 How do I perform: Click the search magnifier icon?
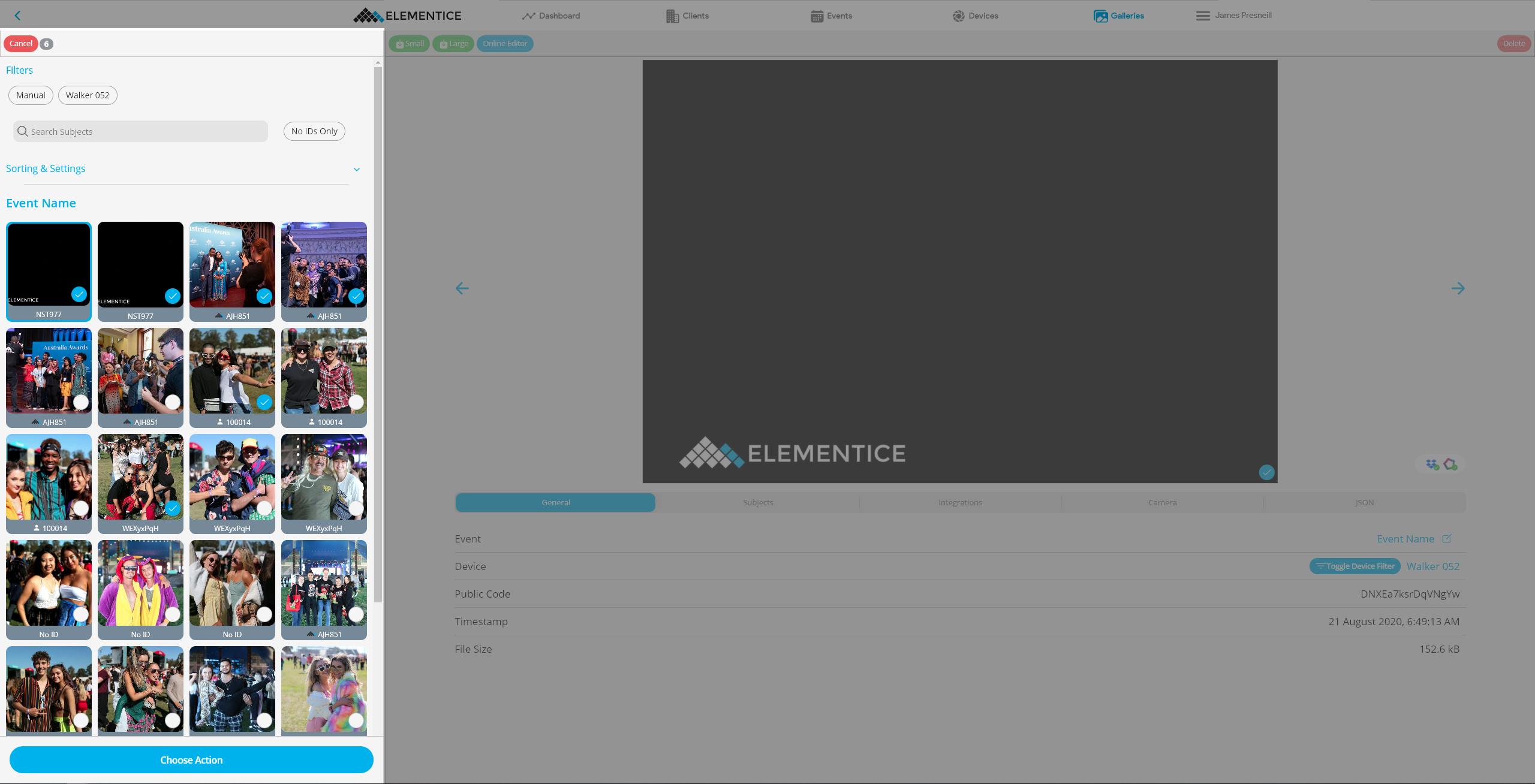tap(23, 131)
